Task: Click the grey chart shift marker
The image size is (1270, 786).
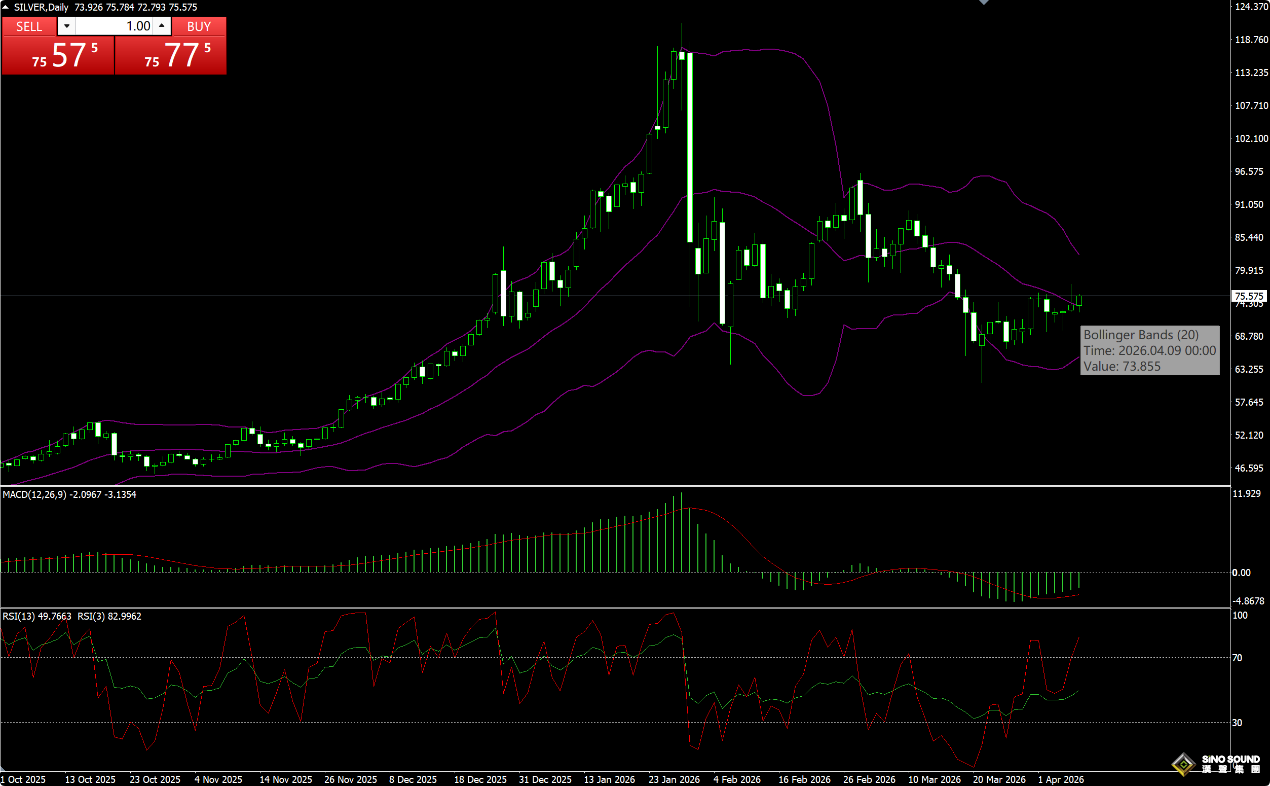Action: click(x=983, y=3)
